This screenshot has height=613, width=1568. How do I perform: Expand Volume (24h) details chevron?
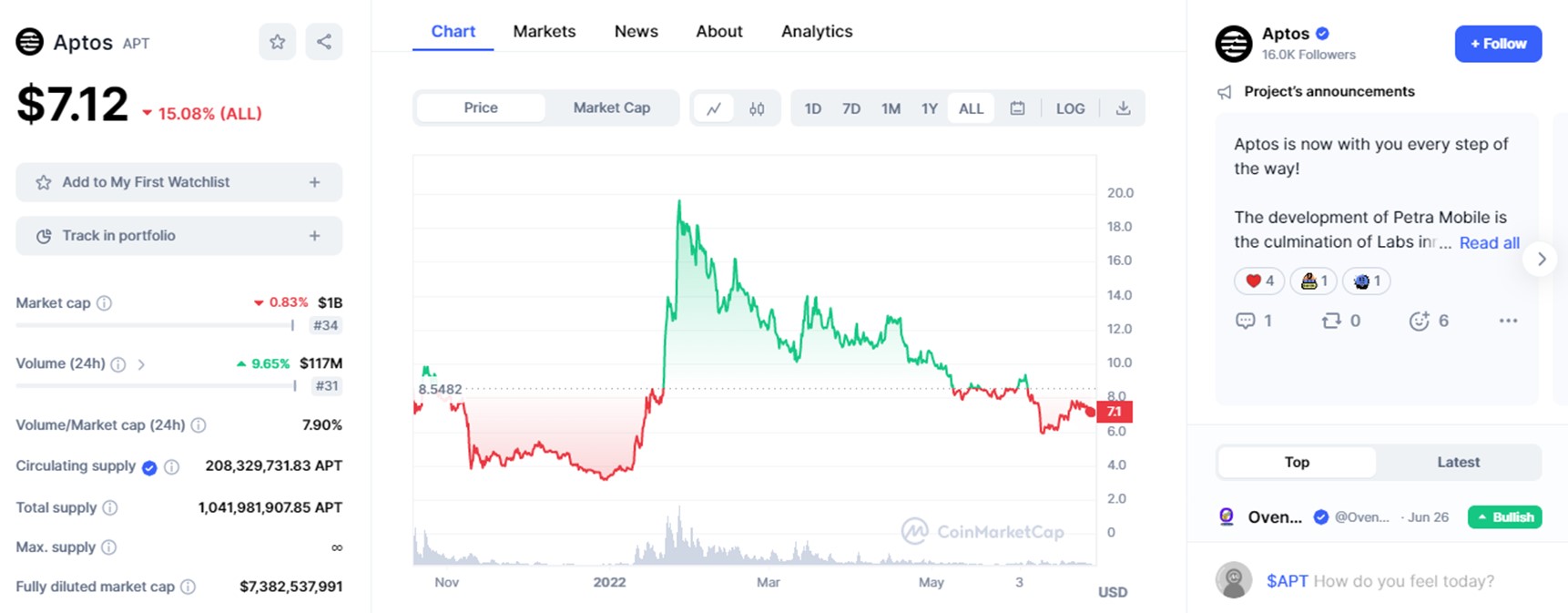[x=141, y=364]
